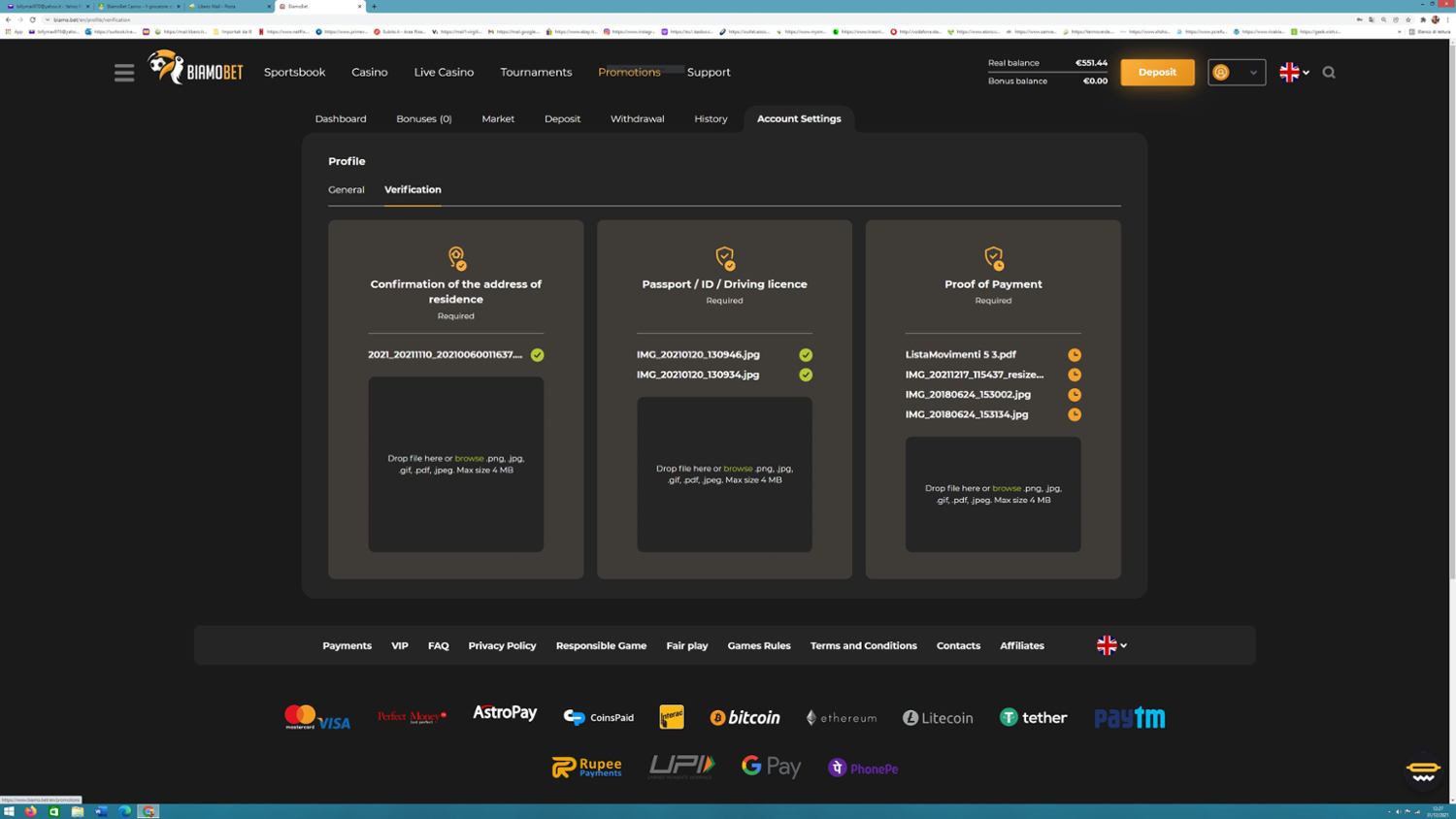
Task: Open Terms and Conditions footer link
Action: coord(863,646)
